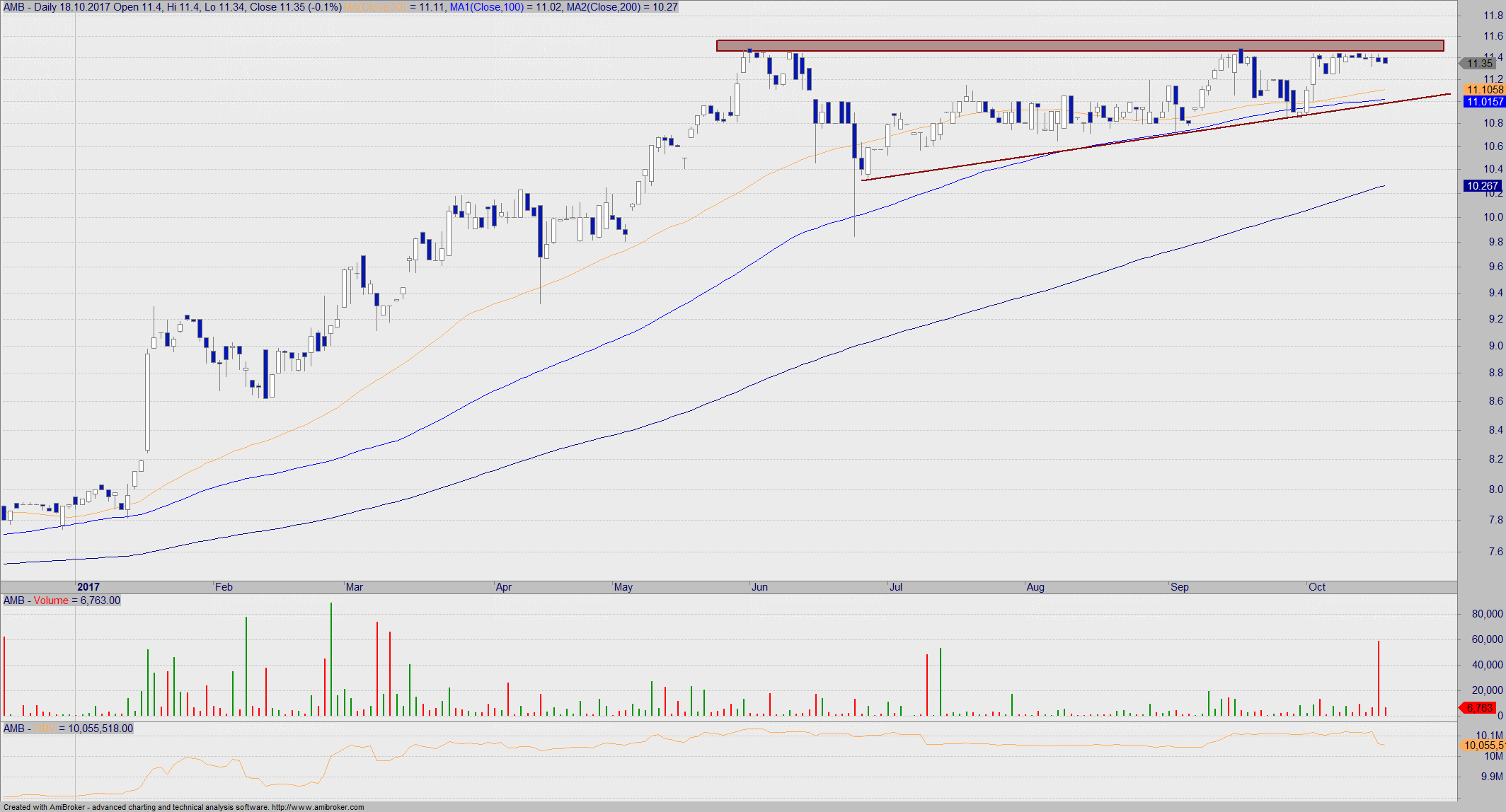Click the orange 11.1058 MA value tag

[1485, 90]
